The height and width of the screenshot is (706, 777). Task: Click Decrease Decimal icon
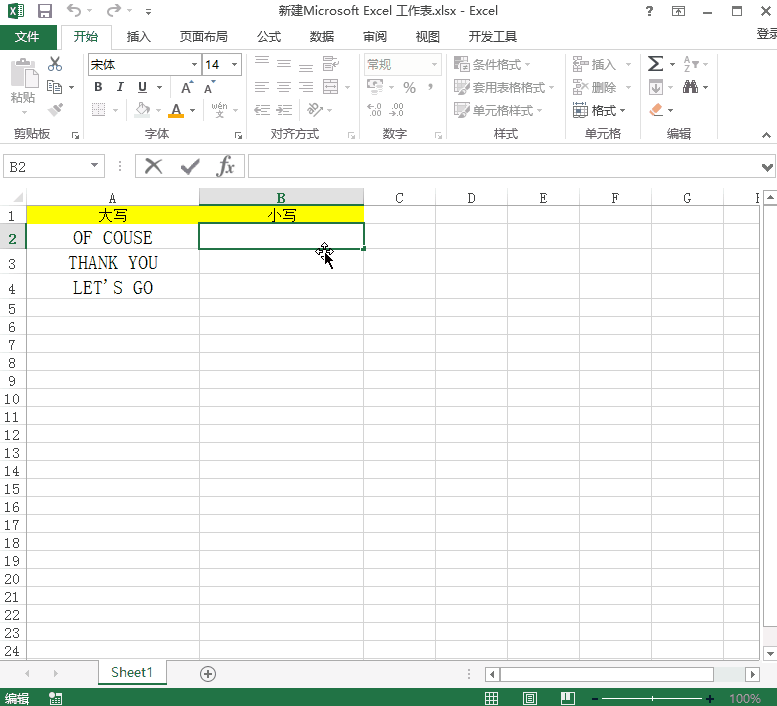pos(397,109)
